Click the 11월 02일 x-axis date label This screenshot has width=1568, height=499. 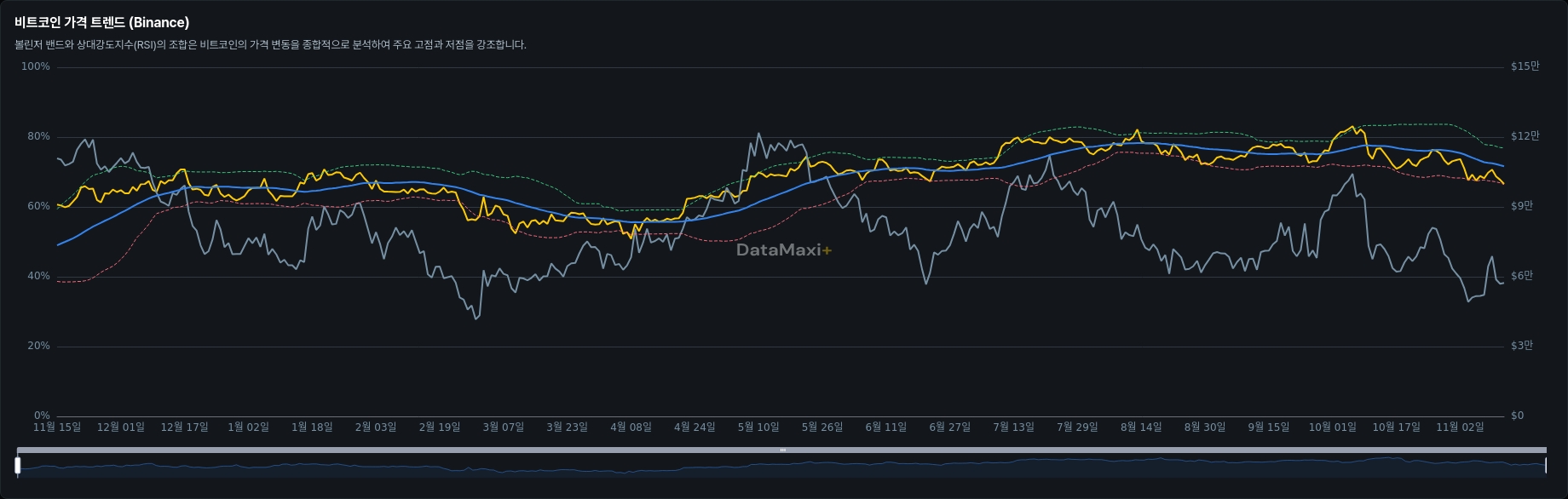[1460, 427]
